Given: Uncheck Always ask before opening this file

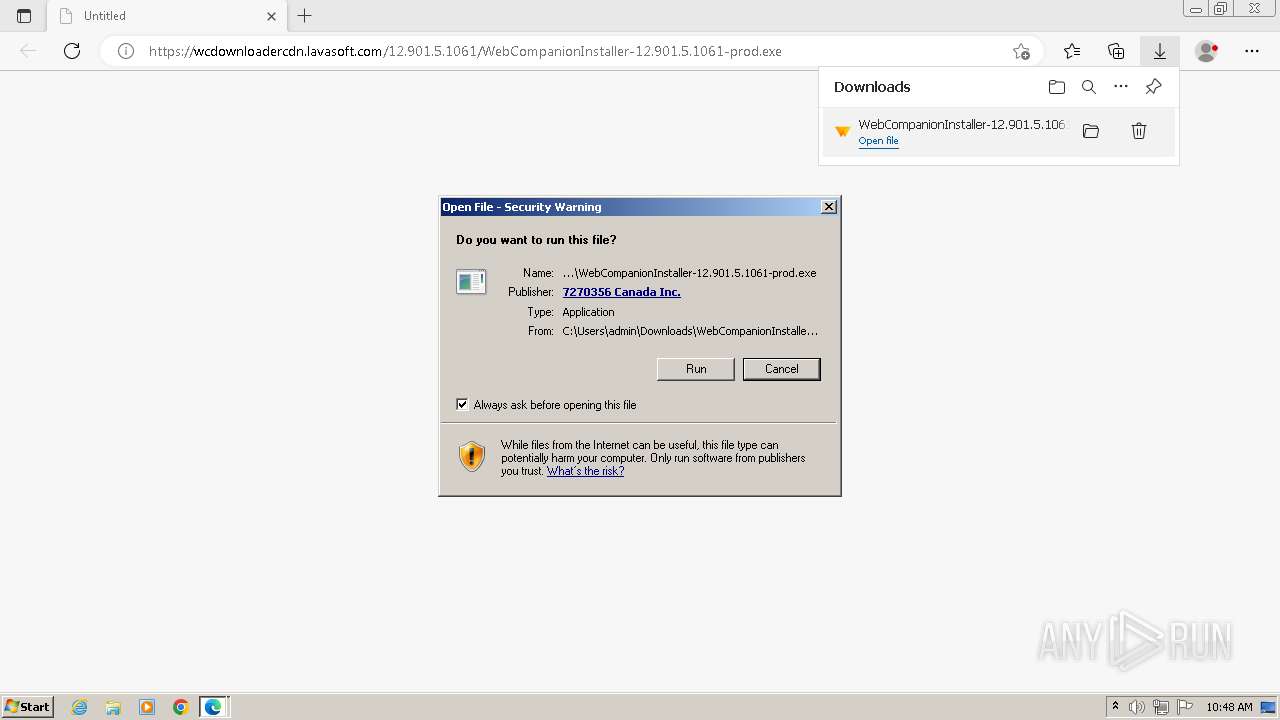Looking at the screenshot, I should tap(462, 405).
